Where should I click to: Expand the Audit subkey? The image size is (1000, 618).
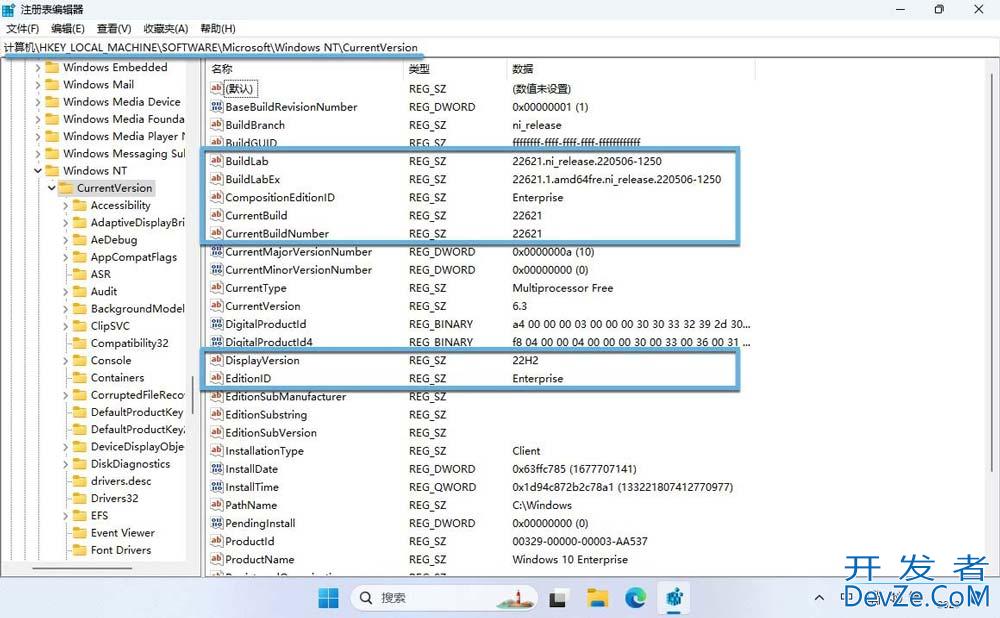click(66, 291)
